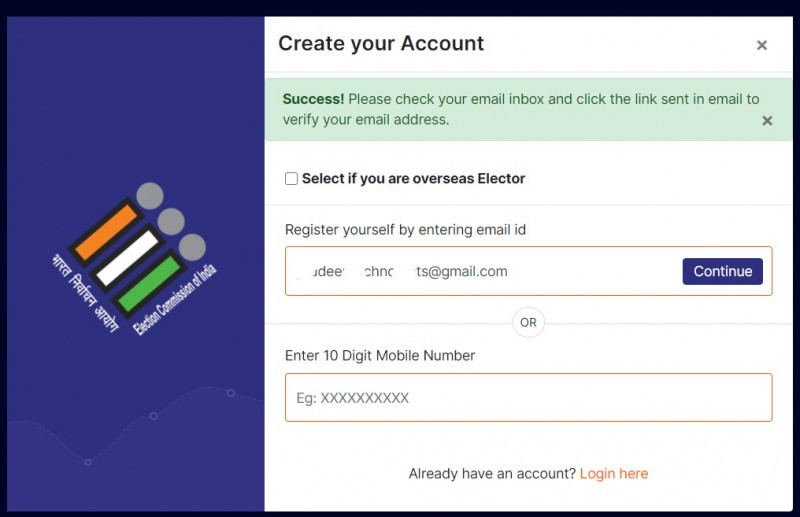Focus the 10 digit mobile number field
The width and height of the screenshot is (800, 517).
(529, 398)
